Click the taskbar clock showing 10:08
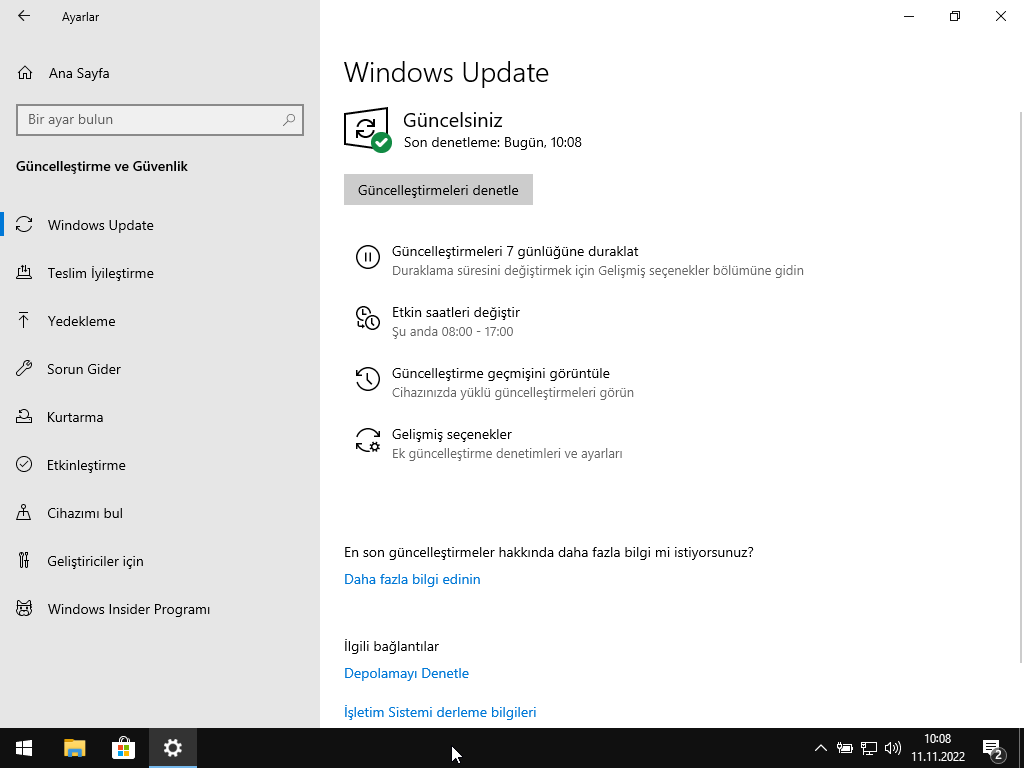1024x768 pixels. (938, 748)
